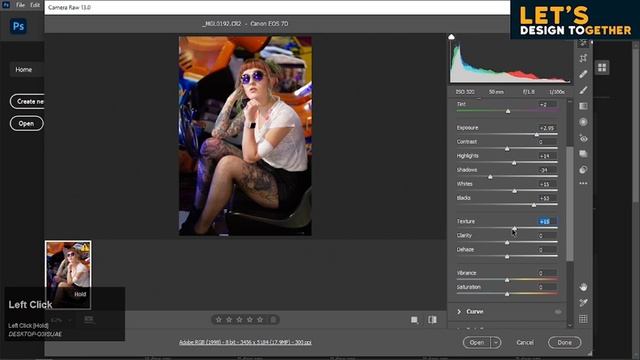Click Done in Camera Raw
The height and width of the screenshot is (360, 640).
(x=564, y=343)
